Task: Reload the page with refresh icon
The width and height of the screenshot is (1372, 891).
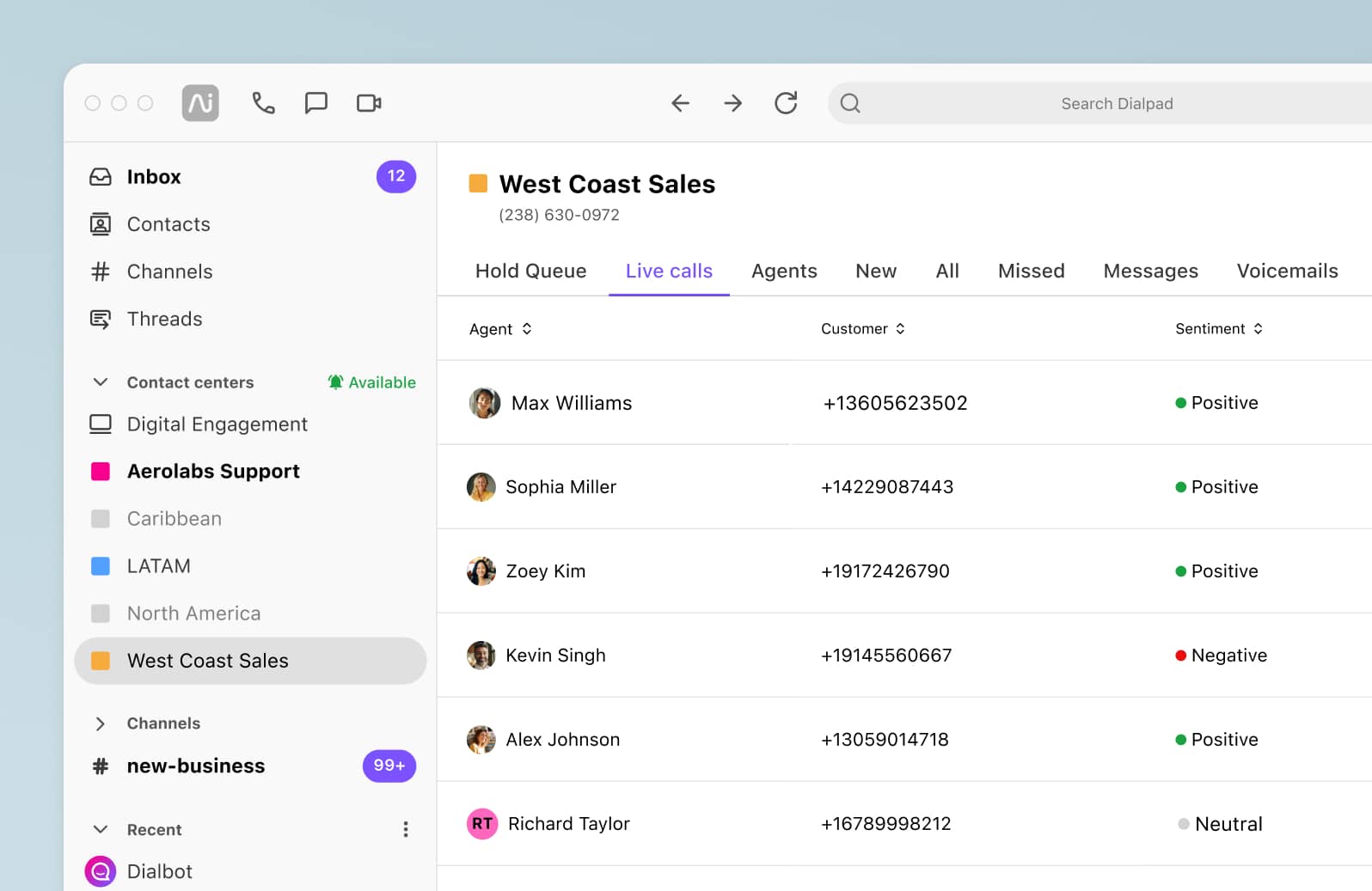Action: click(786, 103)
